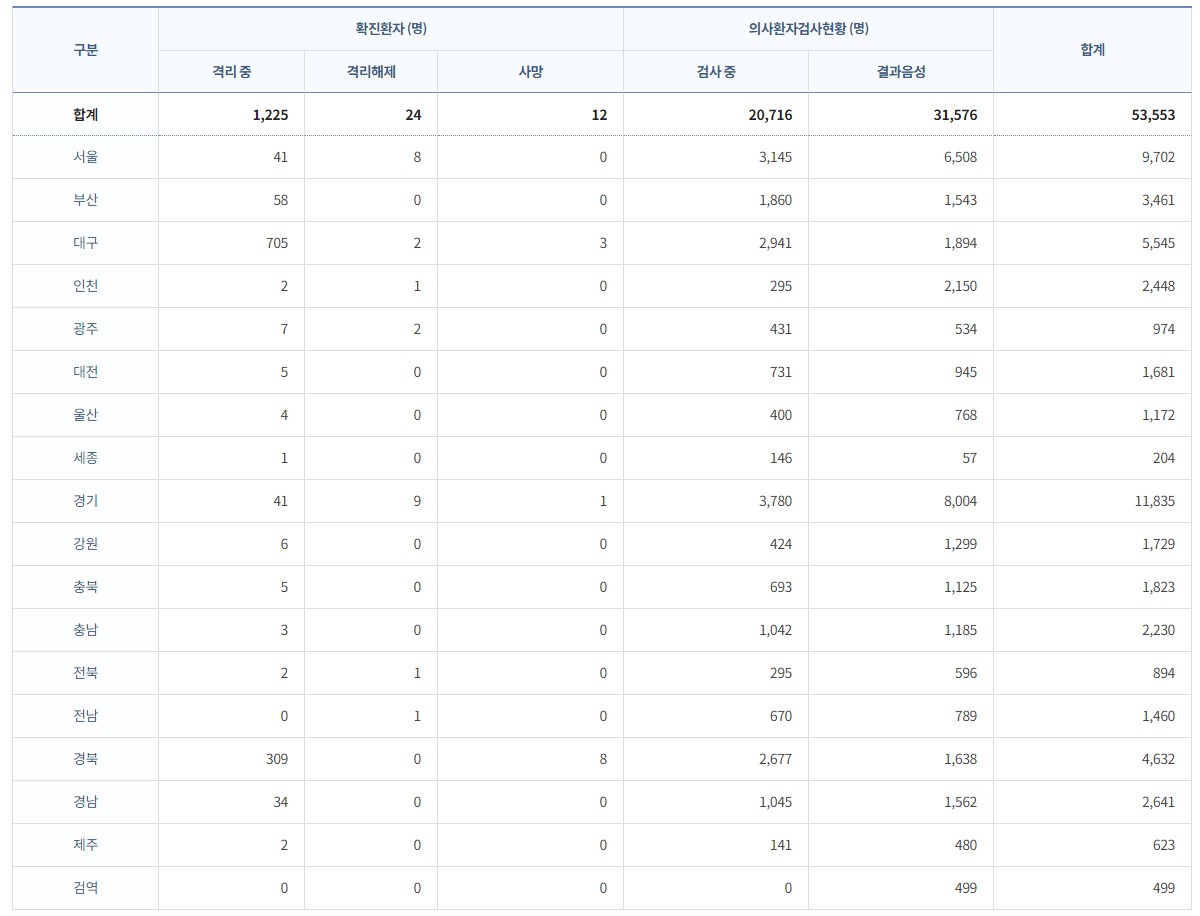Select the 의사환자검사현황 (명) group header
Screen dimensions: 1200x916
point(808,29)
